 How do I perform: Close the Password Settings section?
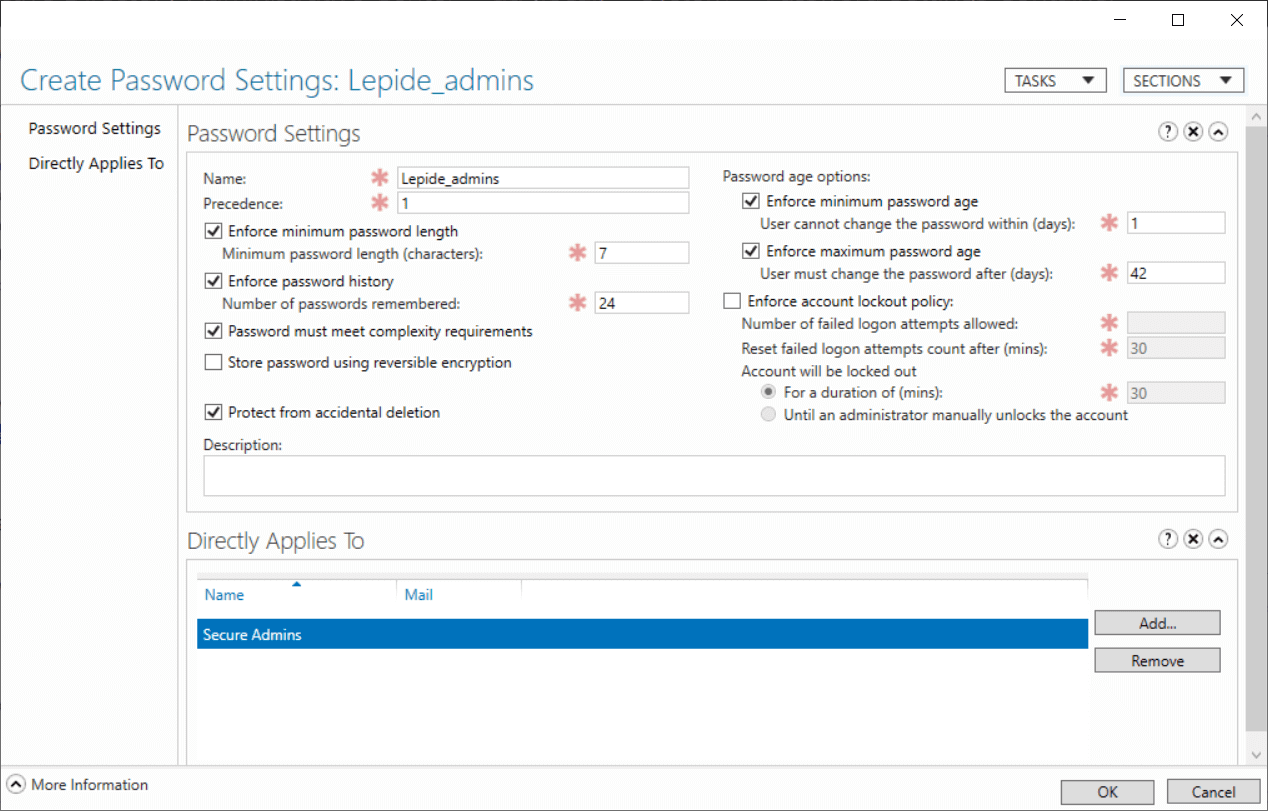pos(1193,132)
